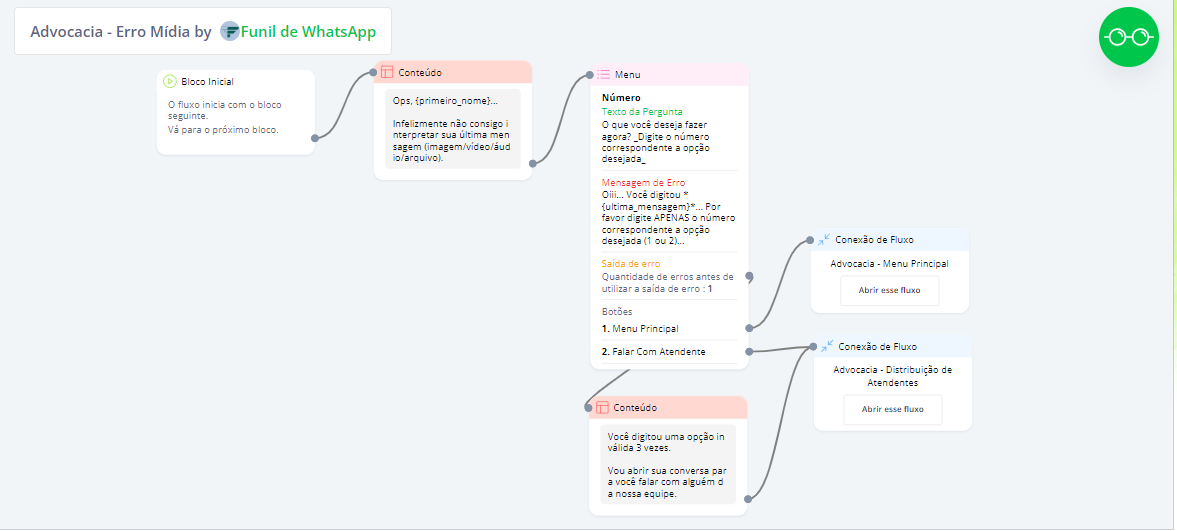The image size is (1177, 531).
Task: Select the Mensagem de Erro section
Action: (x=669, y=213)
